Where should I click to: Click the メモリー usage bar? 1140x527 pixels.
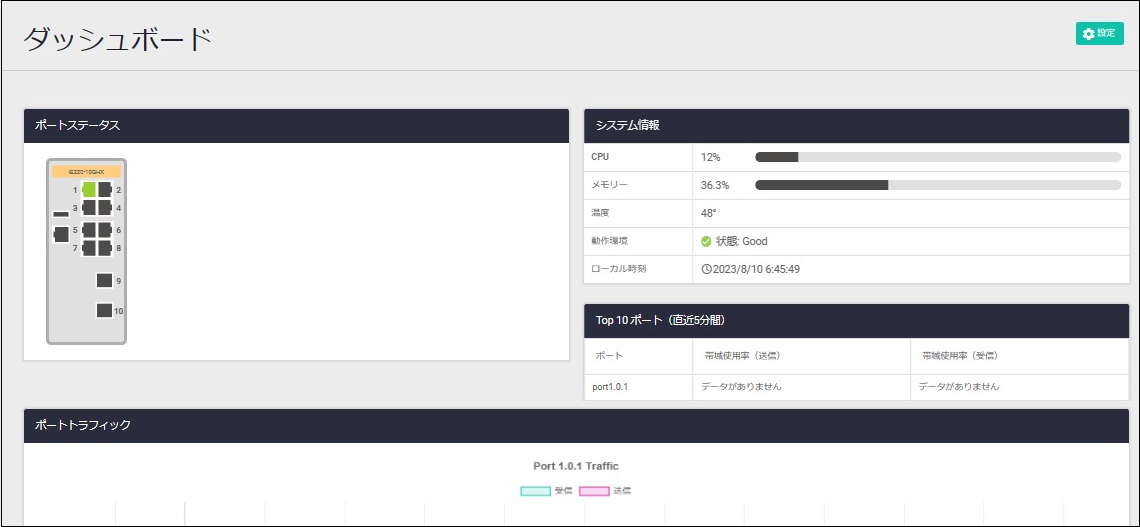point(937,185)
